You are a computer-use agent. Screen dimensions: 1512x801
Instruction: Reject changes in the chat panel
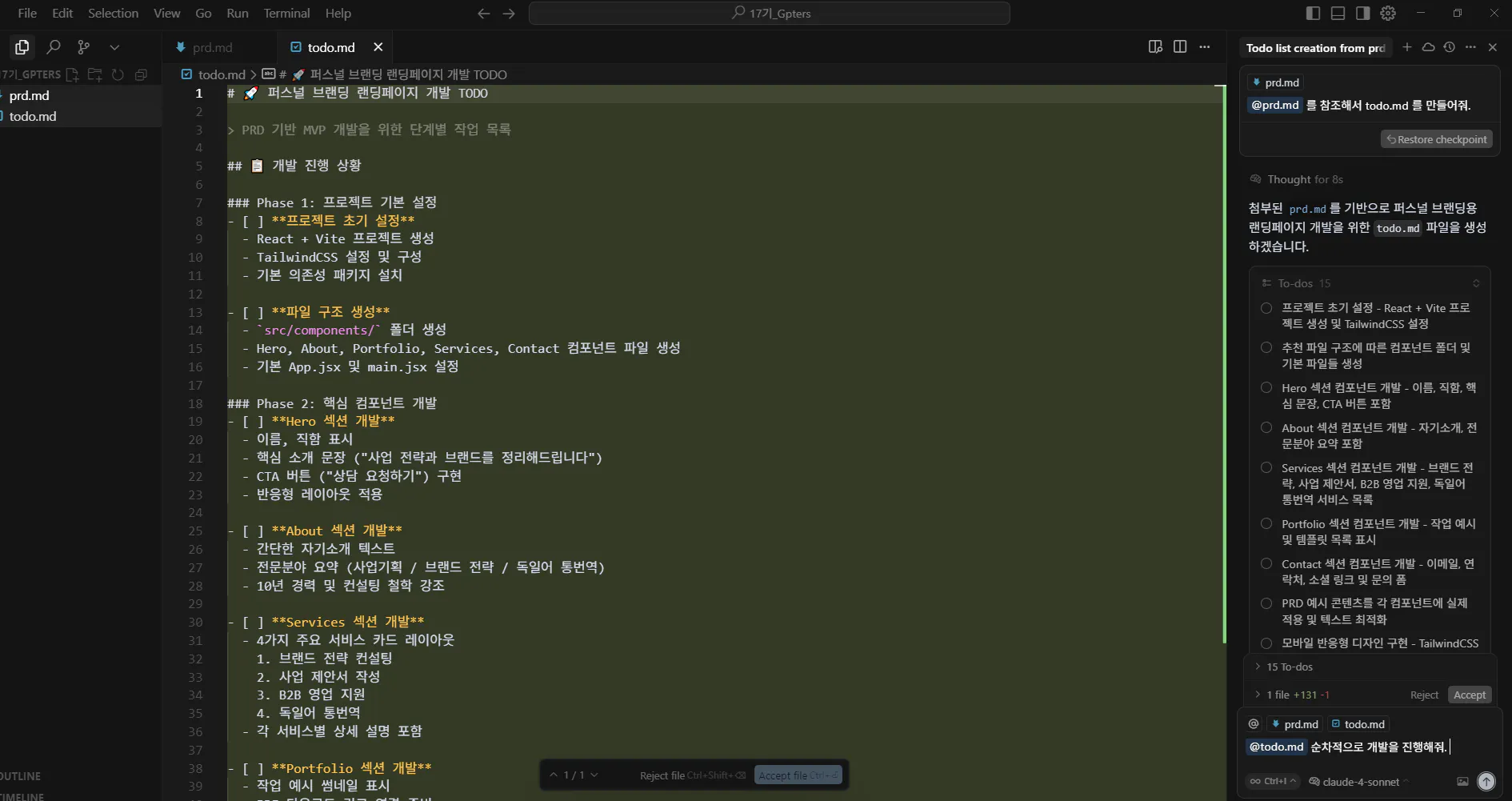click(x=1424, y=695)
